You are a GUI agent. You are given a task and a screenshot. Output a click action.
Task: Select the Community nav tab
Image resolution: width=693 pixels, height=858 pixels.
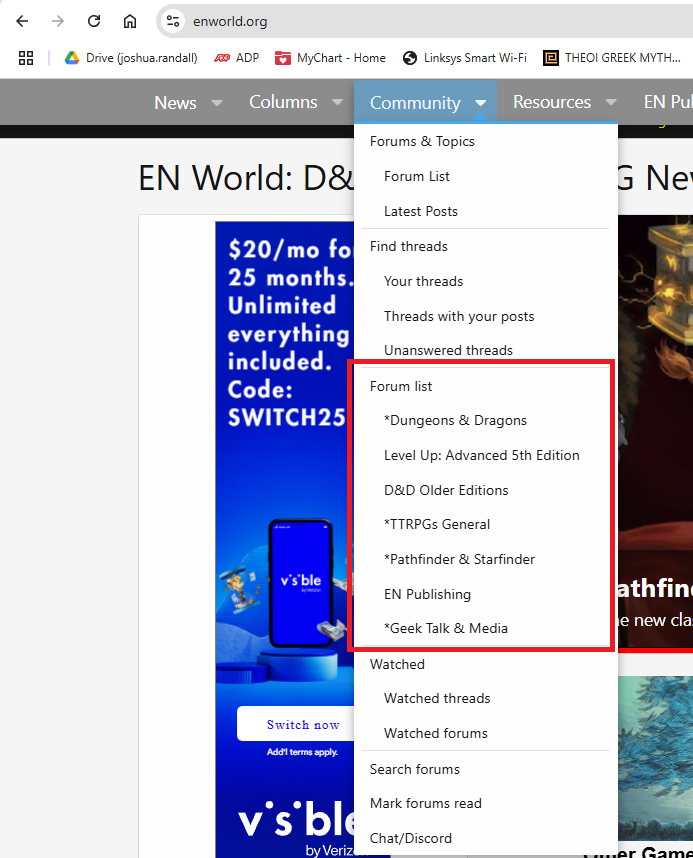pos(415,102)
